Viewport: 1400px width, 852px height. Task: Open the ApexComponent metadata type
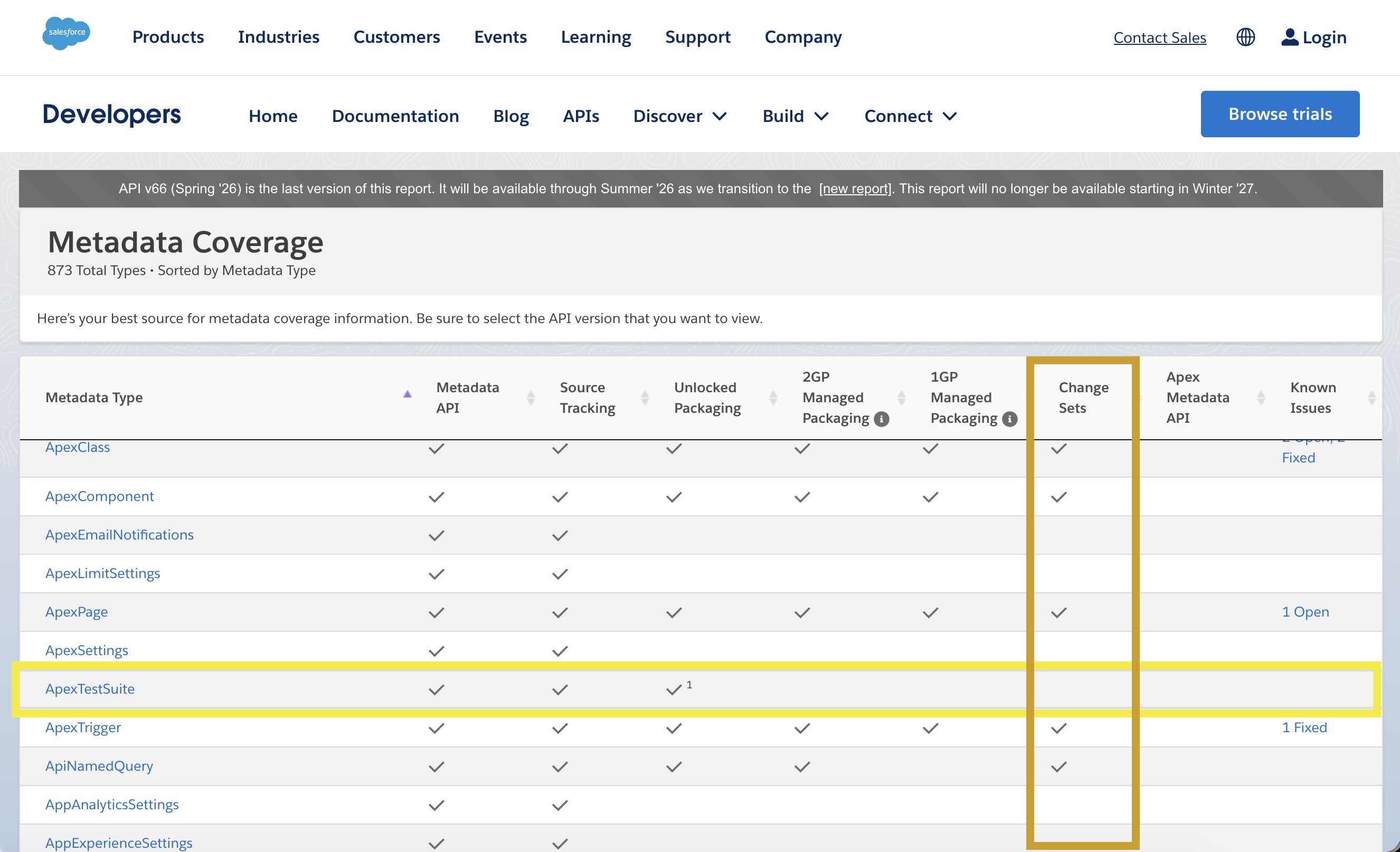tap(99, 496)
